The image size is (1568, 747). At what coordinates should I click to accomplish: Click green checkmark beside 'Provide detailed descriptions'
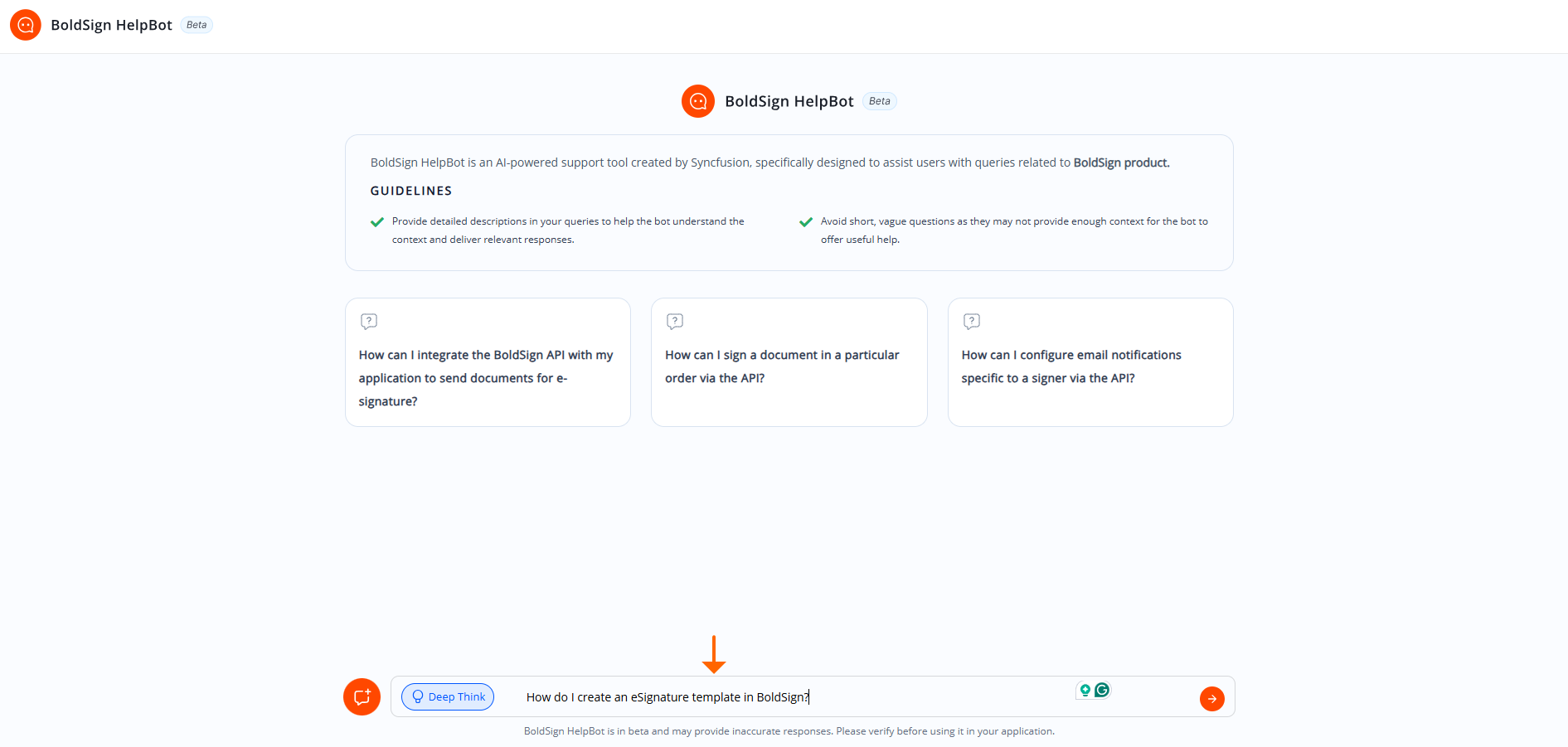[x=377, y=222]
